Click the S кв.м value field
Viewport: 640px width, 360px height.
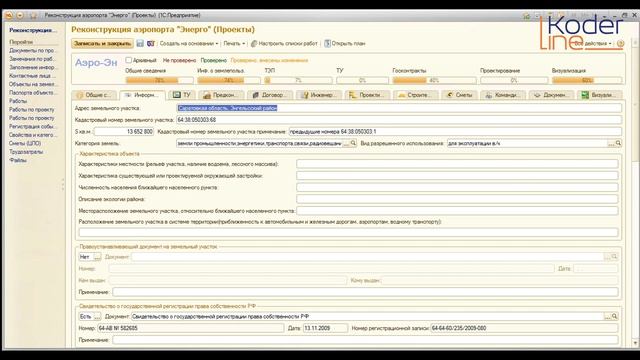(x=124, y=131)
